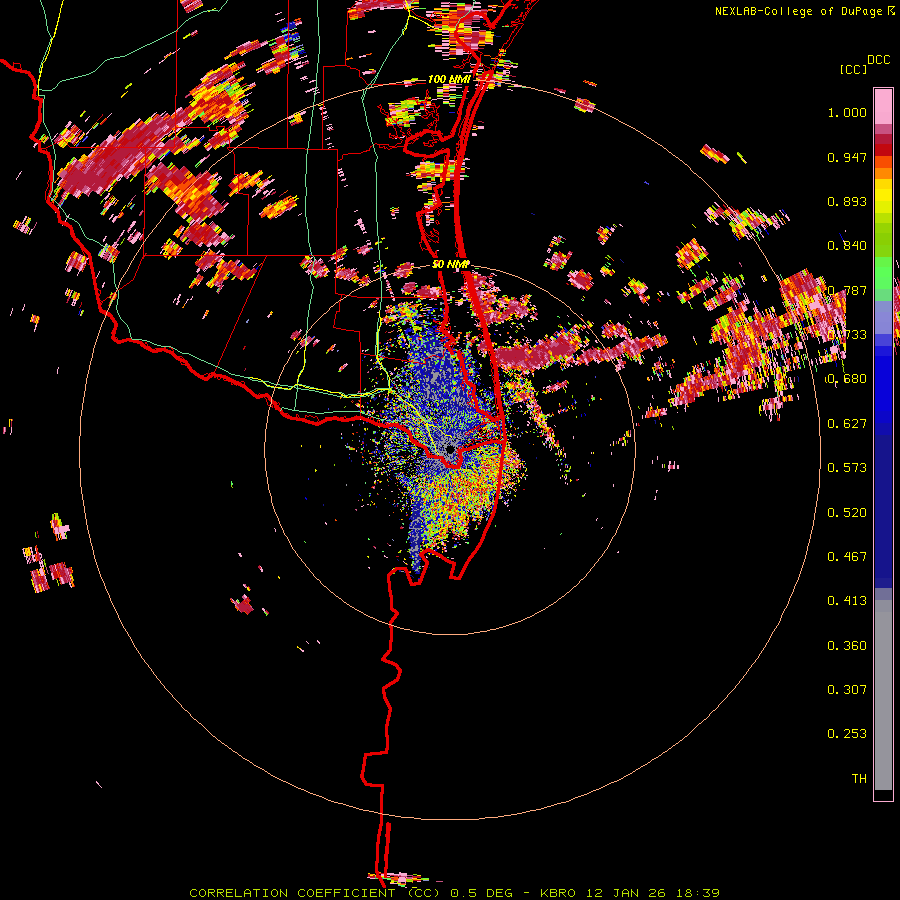900x900 pixels.
Task: Click the 0.253 scale value
Action: (x=847, y=734)
